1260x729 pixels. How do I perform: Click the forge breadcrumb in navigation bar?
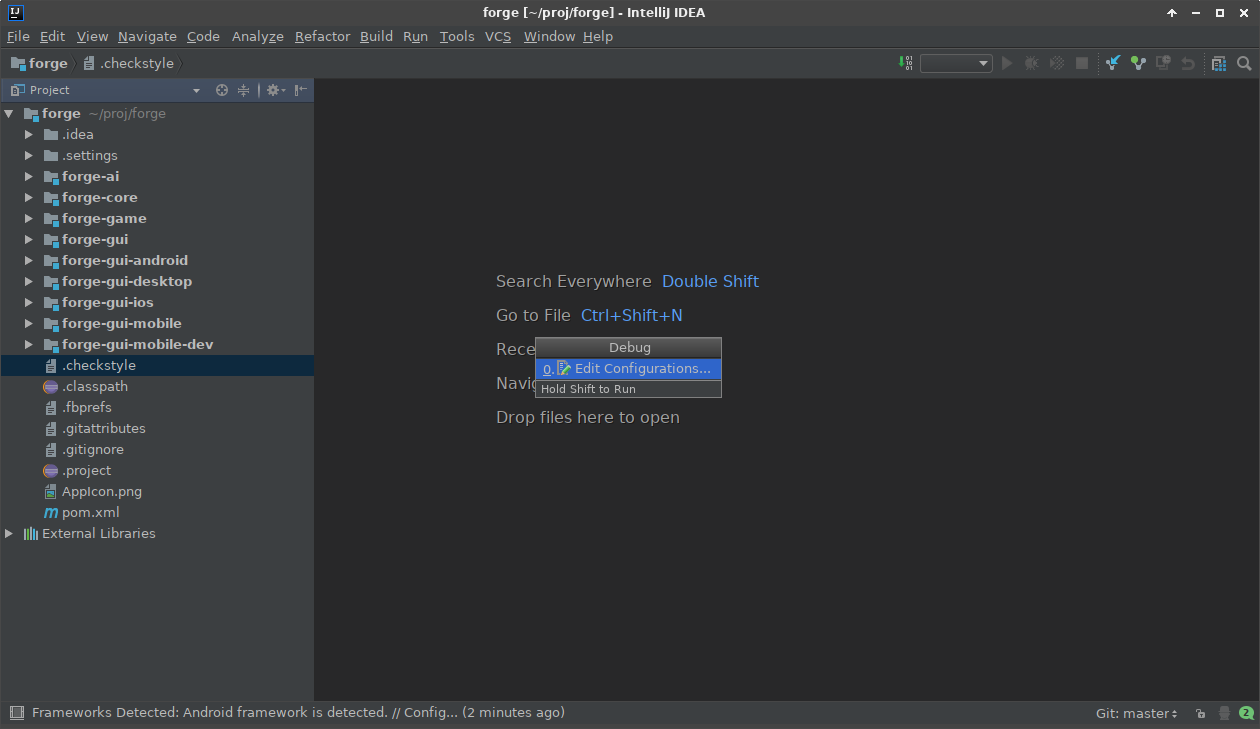tap(48, 63)
